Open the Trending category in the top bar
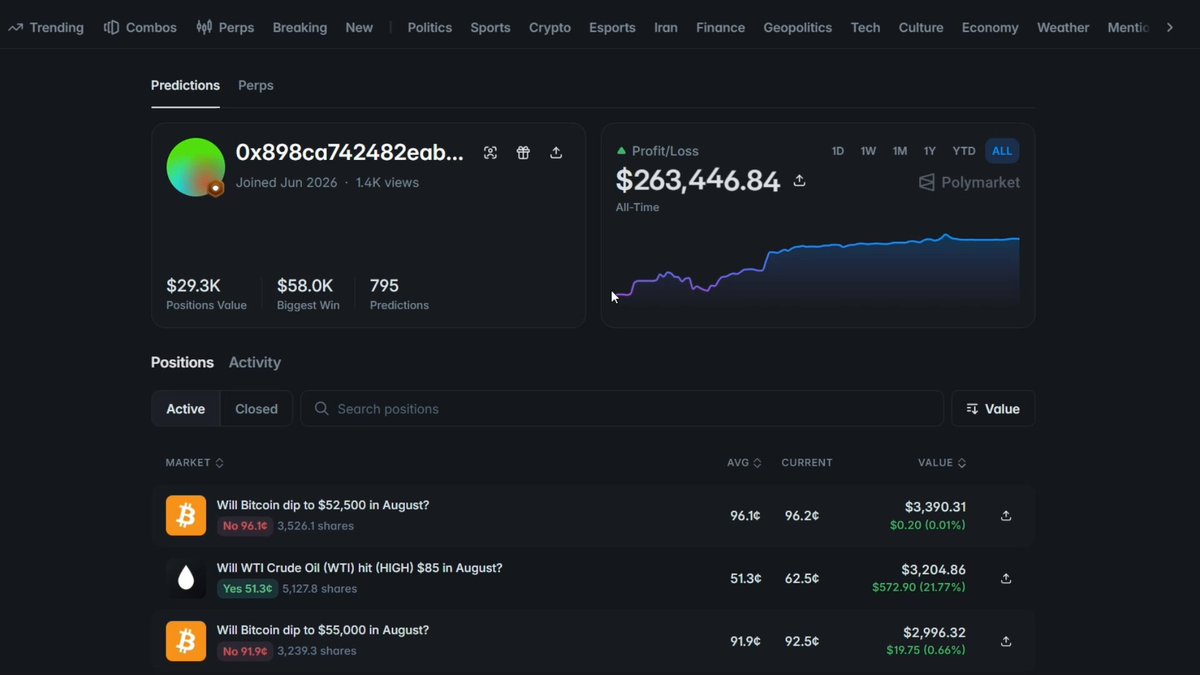1200x675 pixels. tap(46, 27)
